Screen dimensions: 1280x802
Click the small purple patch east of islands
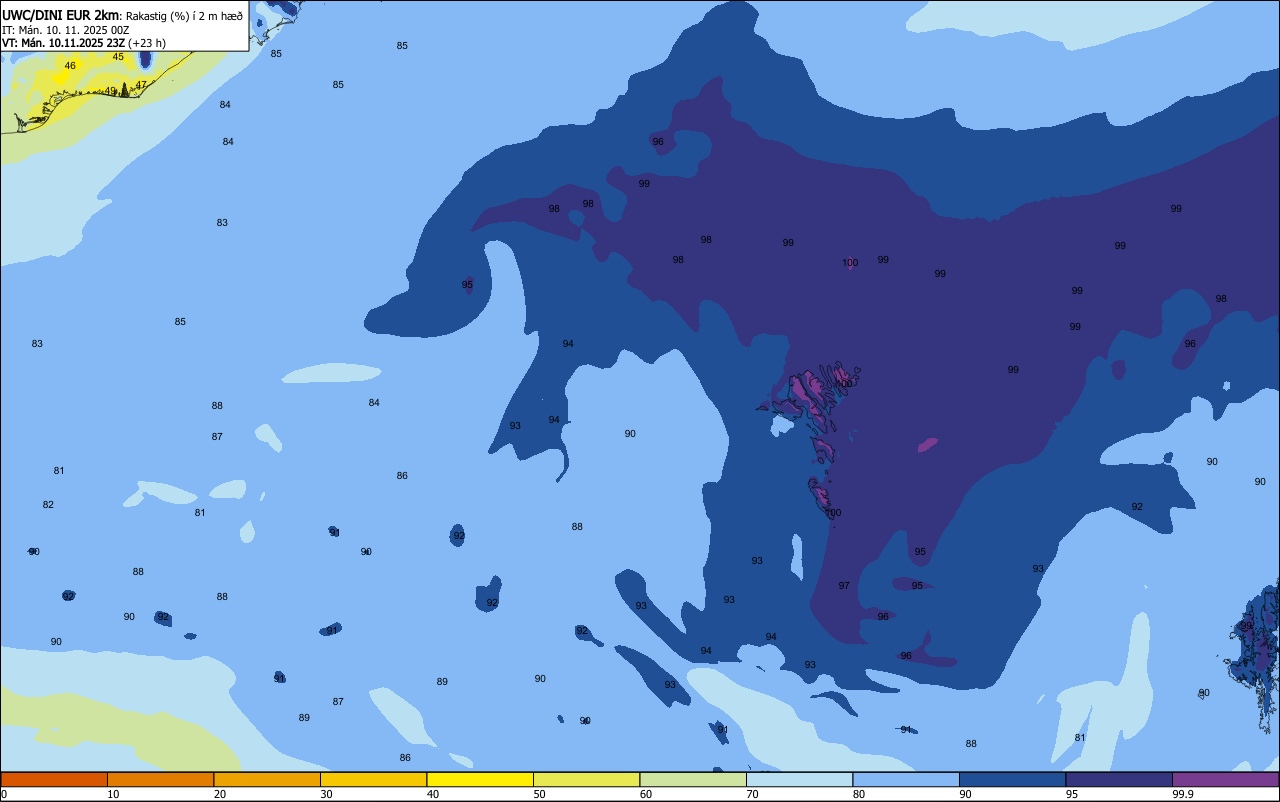point(928,445)
